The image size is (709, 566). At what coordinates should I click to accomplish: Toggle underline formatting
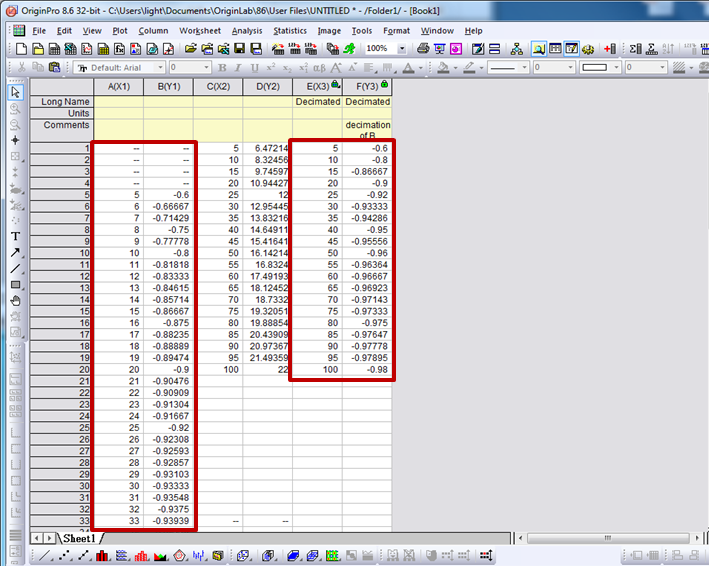click(x=254, y=68)
